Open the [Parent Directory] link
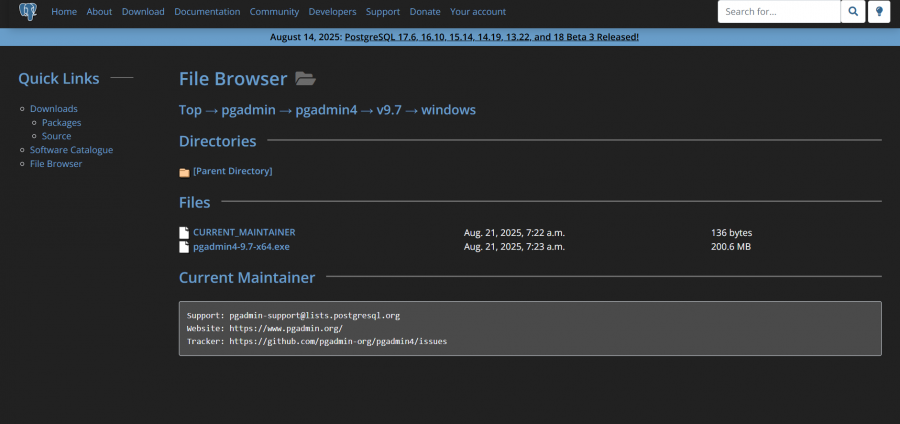 233,171
